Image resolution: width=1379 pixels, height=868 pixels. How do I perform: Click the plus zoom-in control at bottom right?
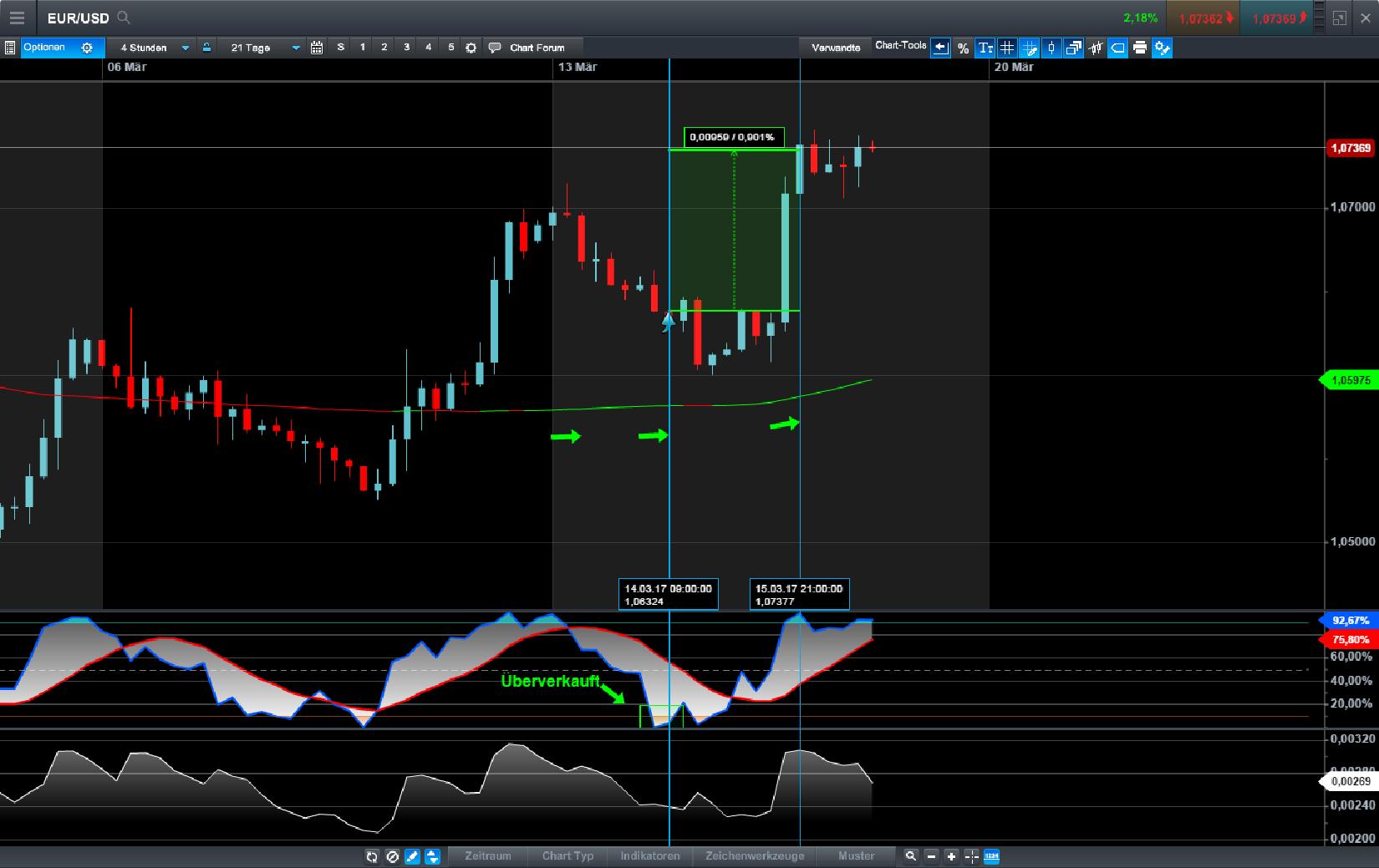952,856
